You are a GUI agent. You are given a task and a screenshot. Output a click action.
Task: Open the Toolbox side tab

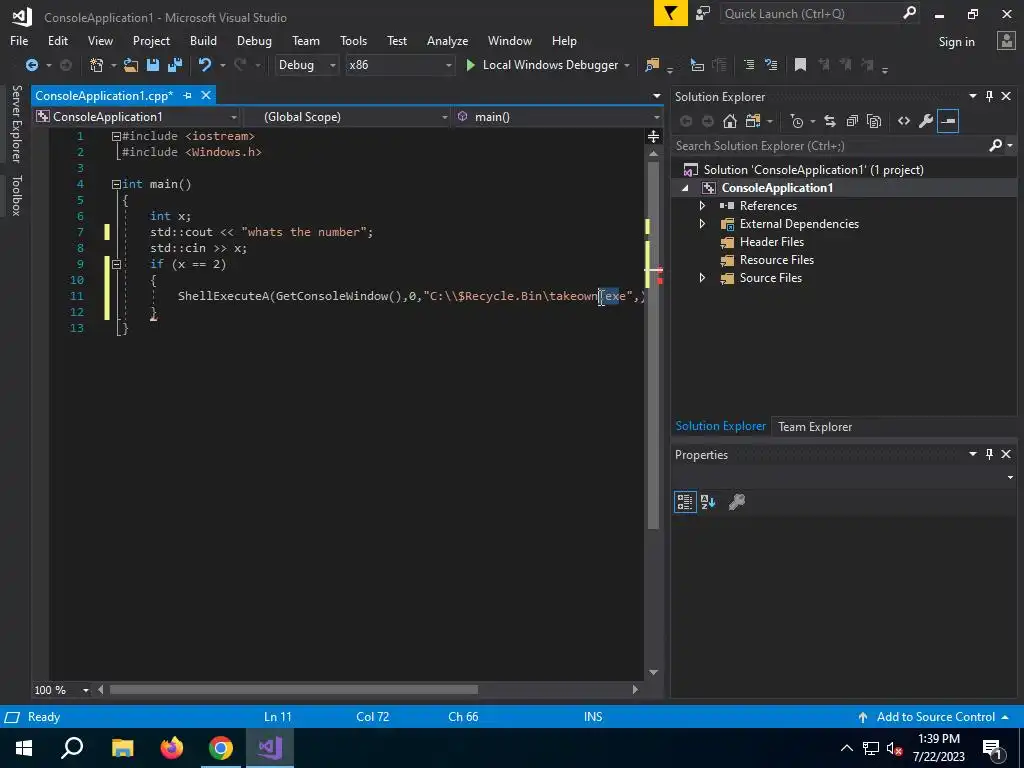pyautogui.click(x=17, y=195)
